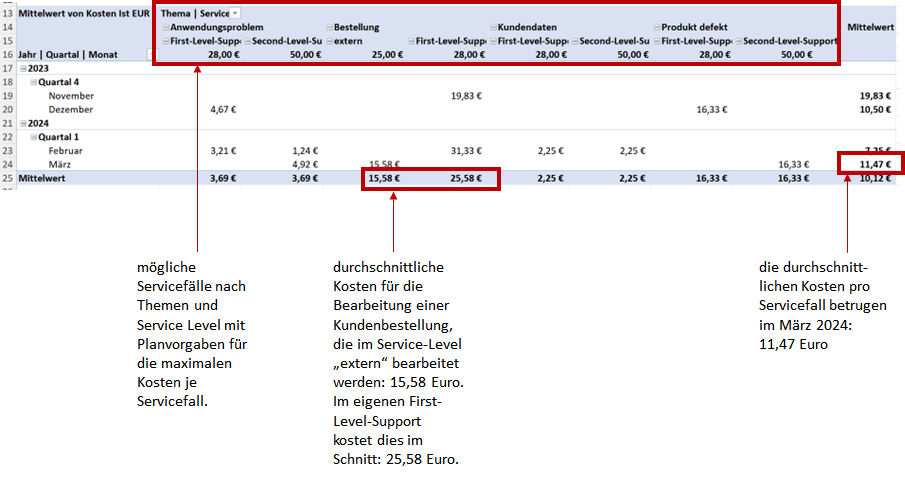The image size is (905, 477).
Task: Collapse the Quartal 1 row group
Action: (x=35, y=137)
